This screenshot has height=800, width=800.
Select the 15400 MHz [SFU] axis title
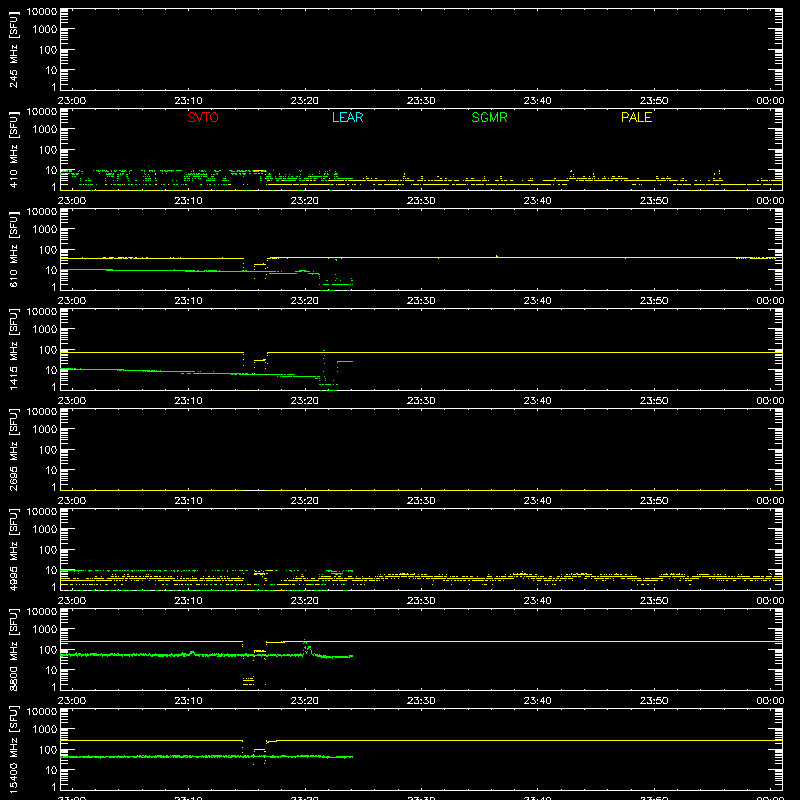point(14,749)
